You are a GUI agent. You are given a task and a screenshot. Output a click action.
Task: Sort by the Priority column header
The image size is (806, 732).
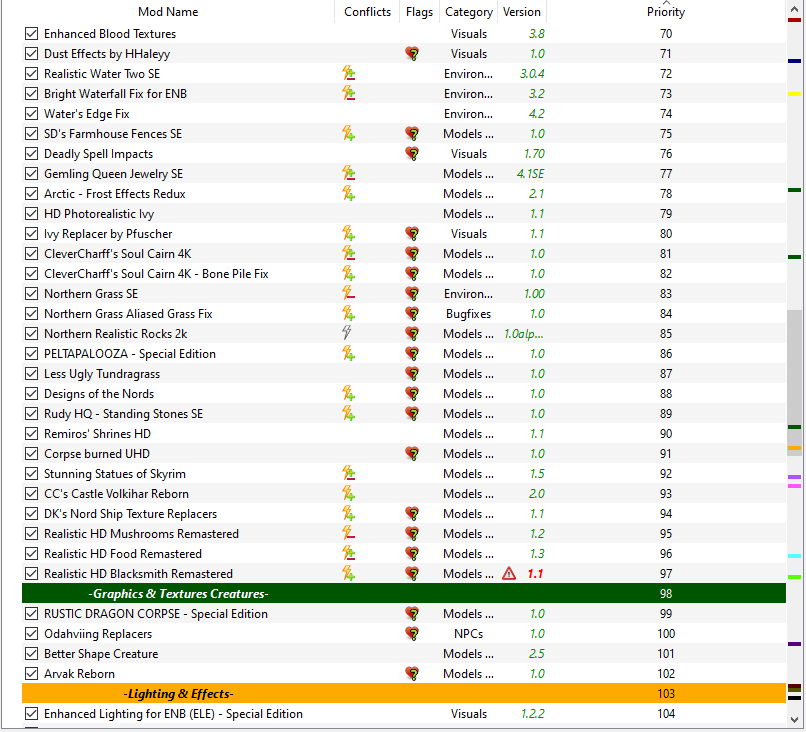coord(666,12)
